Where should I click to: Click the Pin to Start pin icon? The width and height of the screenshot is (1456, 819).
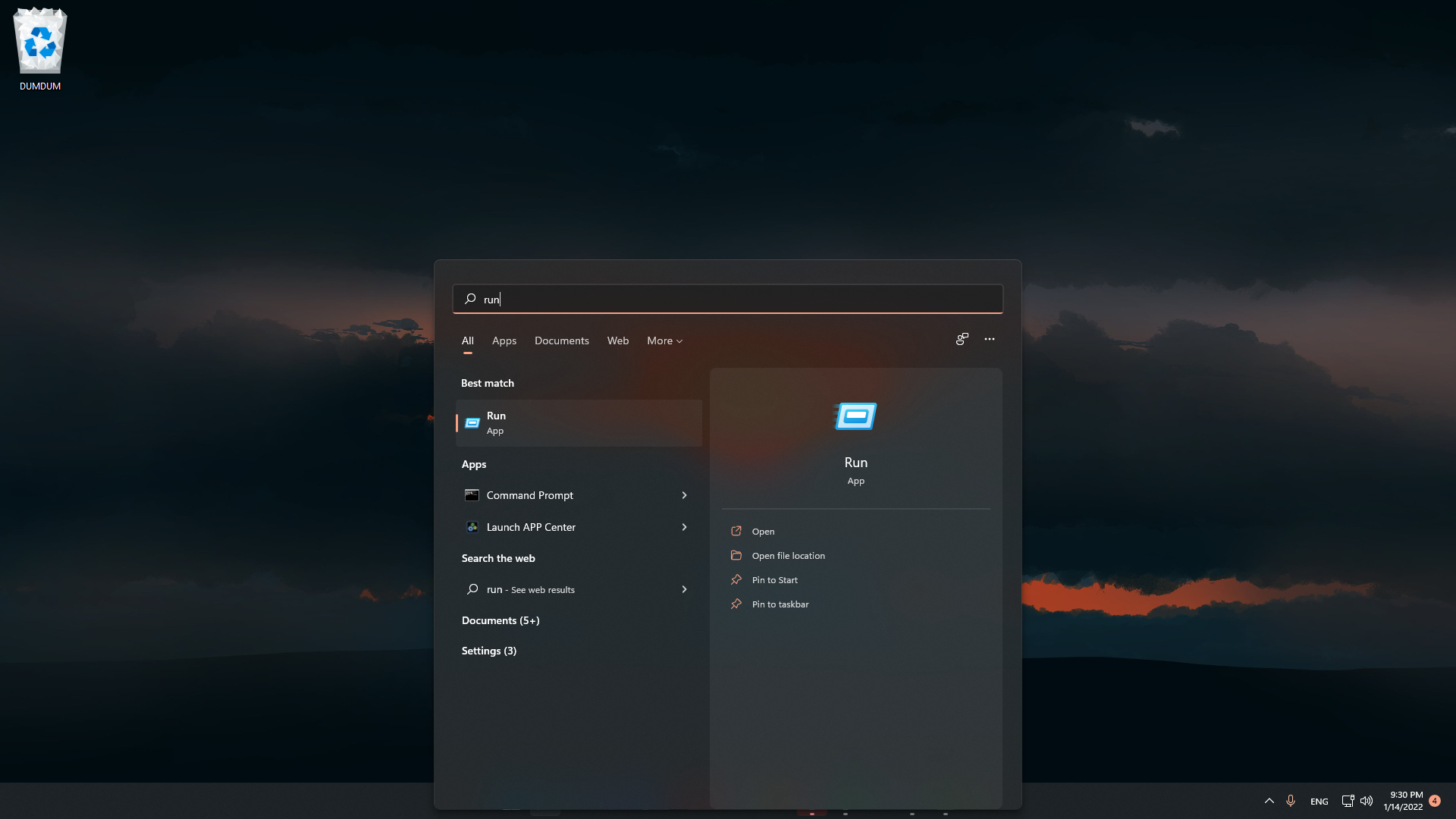(736, 580)
